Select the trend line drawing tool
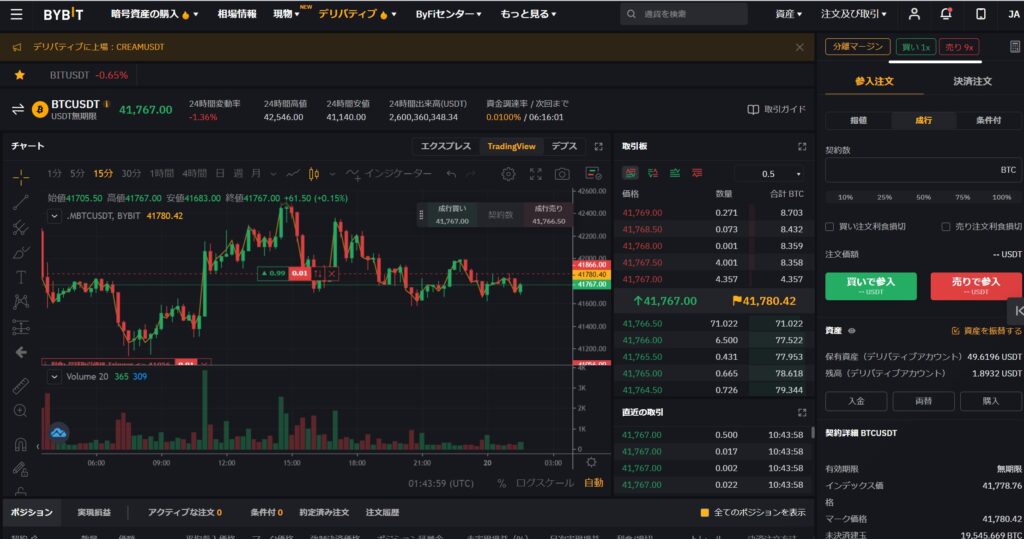The image size is (1024, 539). tap(21, 202)
